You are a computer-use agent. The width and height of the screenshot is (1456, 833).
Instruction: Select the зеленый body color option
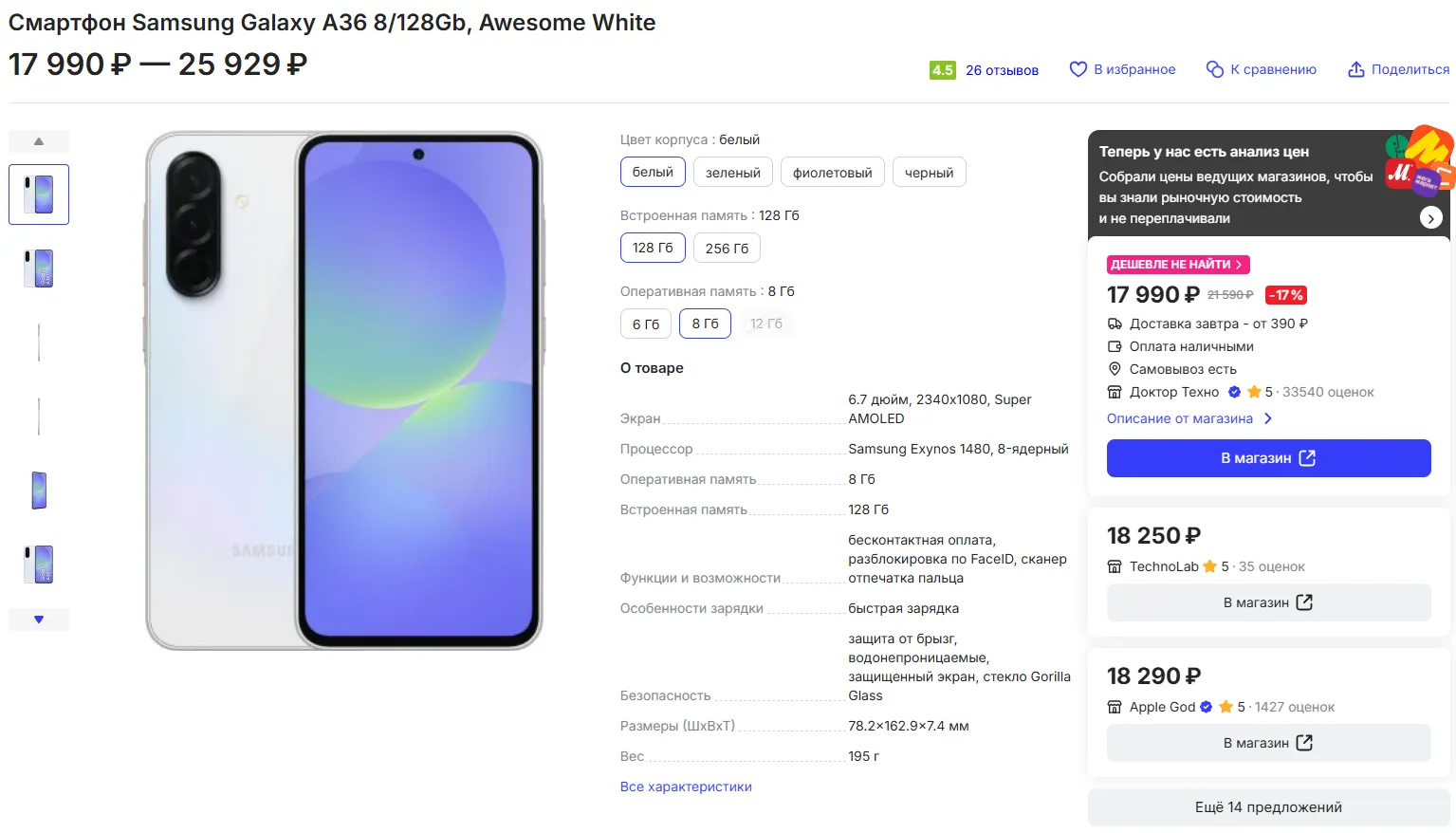[x=732, y=173]
